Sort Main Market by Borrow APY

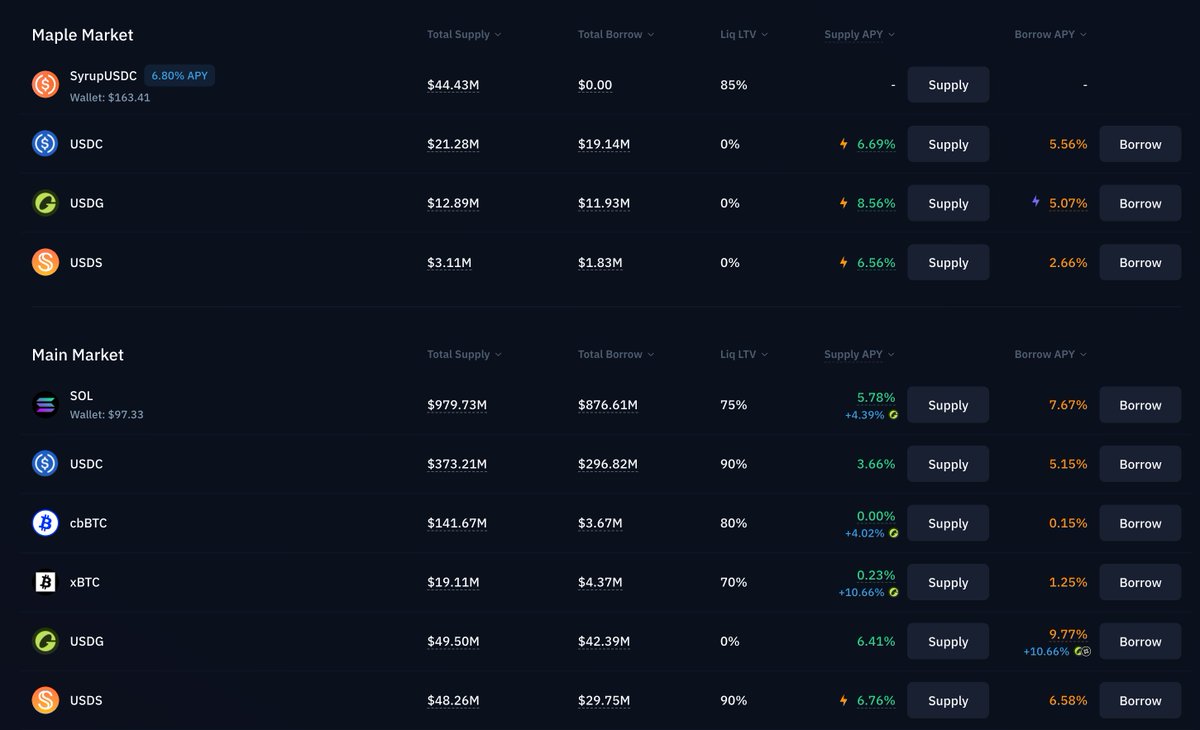[x=1050, y=354]
